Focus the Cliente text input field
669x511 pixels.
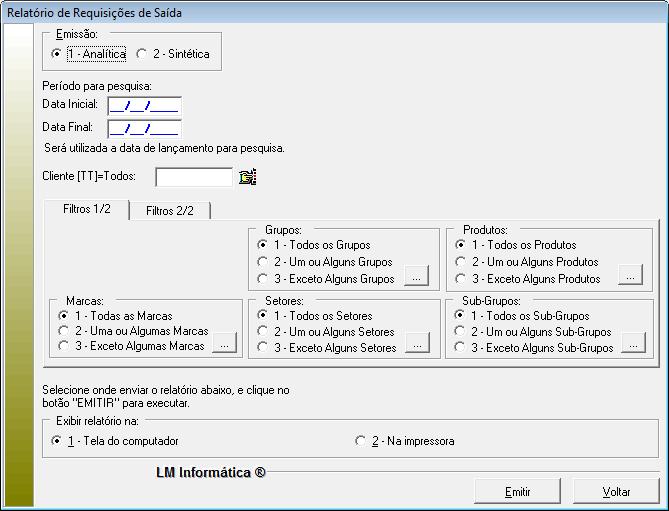coord(194,177)
